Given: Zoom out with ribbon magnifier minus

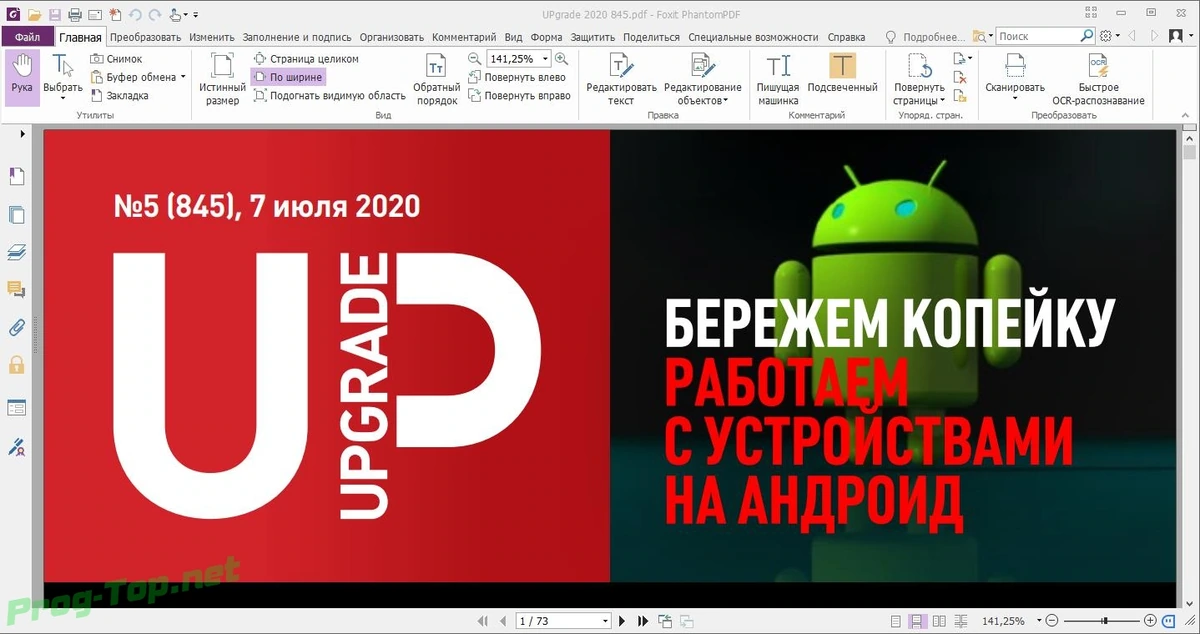Looking at the screenshot, I should click(x=475, y=59).
